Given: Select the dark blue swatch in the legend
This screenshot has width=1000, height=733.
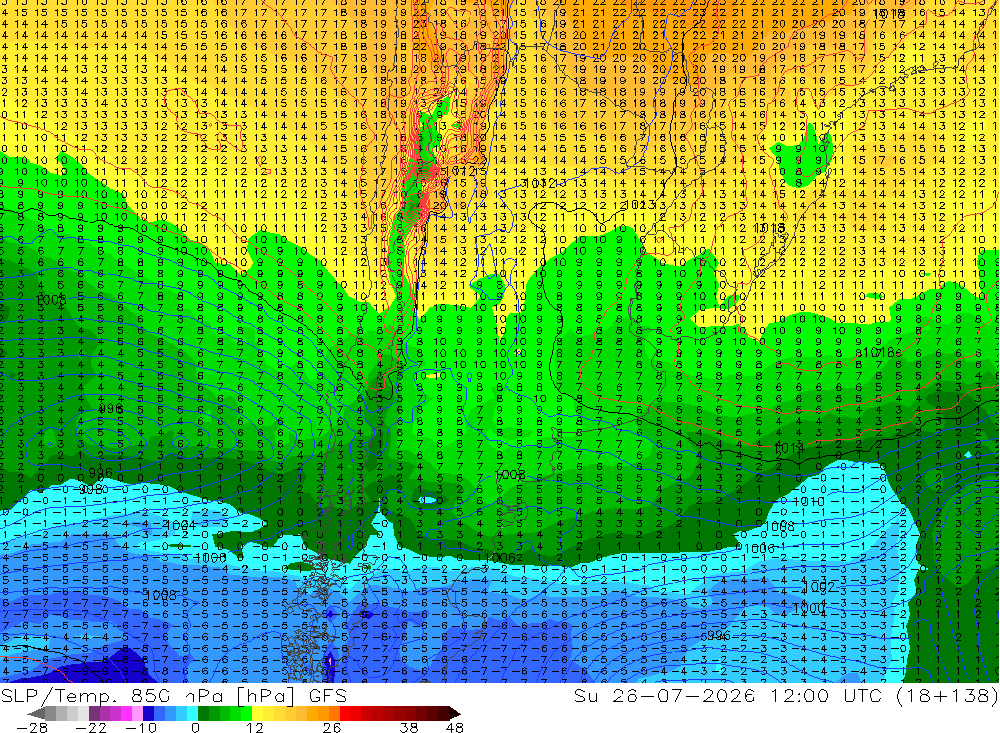Looking at the screenshot, I should coord(148,713).
